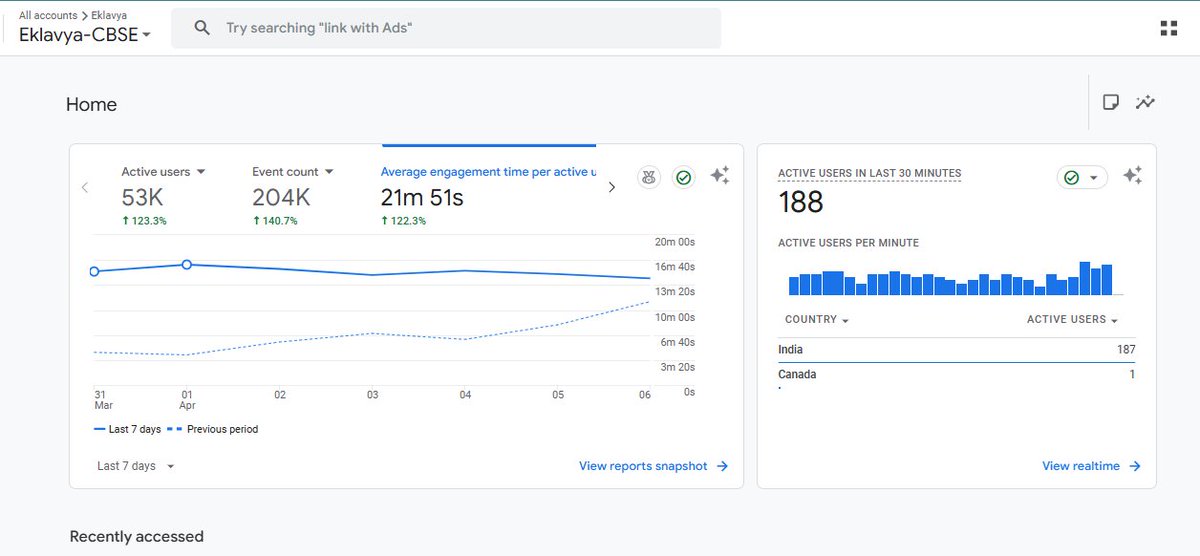Viewport: 1200px width, 556px height.
Task: Open the Google apps grid icon
Action: [x=1168, y=28]
